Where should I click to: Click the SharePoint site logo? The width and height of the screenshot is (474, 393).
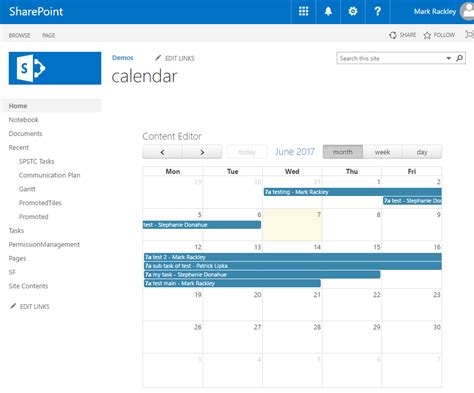click(x=55, y=68)
